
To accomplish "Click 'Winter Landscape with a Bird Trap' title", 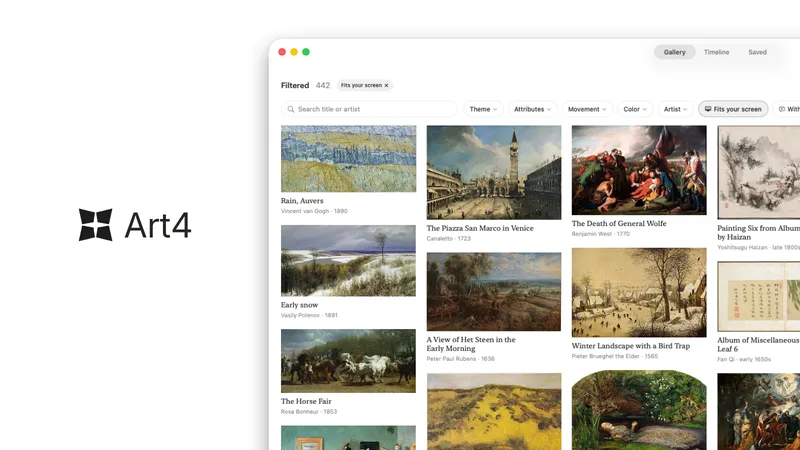I will 631,346.
